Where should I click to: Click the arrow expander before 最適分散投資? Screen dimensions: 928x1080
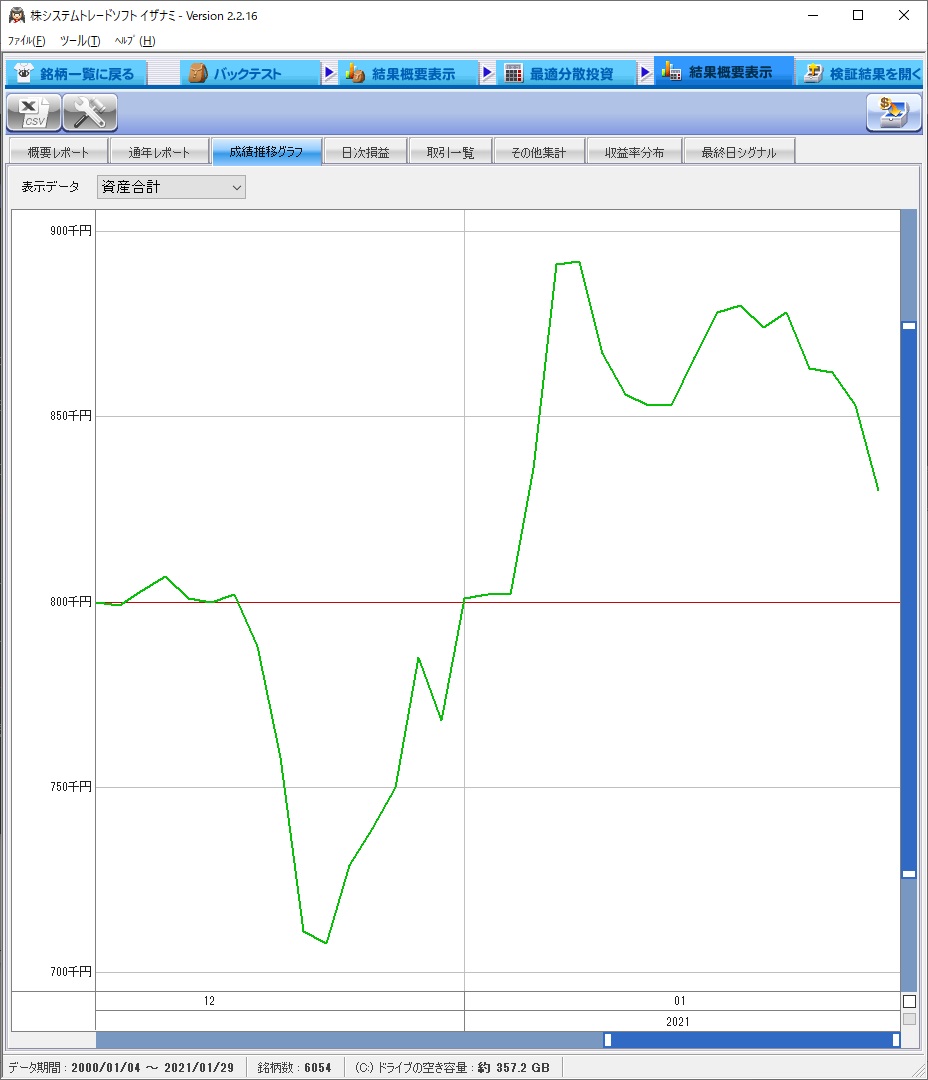488,74
